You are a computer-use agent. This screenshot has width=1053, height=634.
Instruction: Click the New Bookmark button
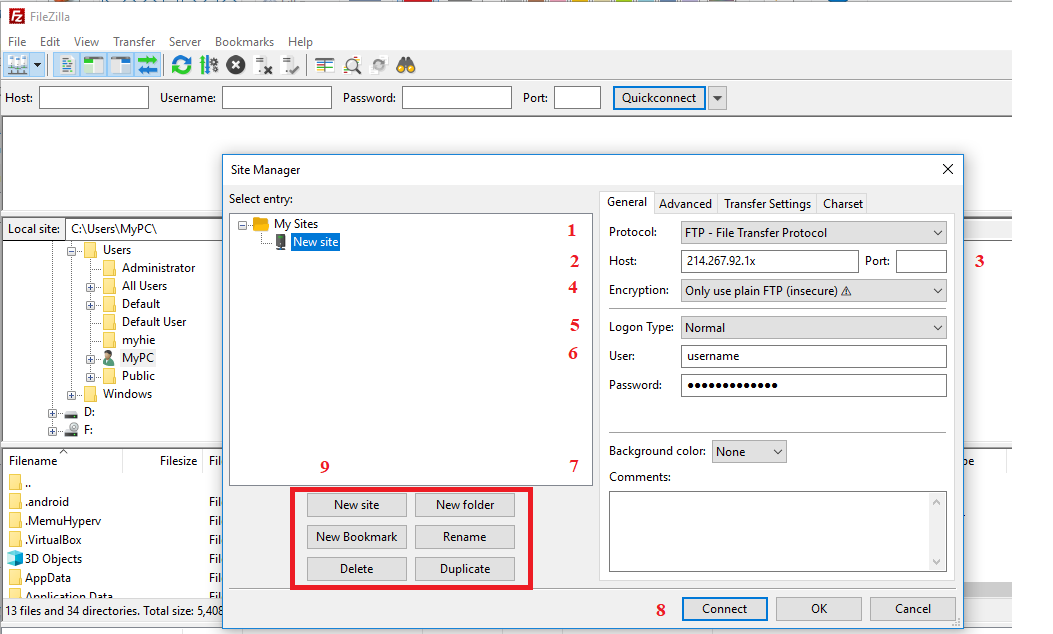pos(357,537)
